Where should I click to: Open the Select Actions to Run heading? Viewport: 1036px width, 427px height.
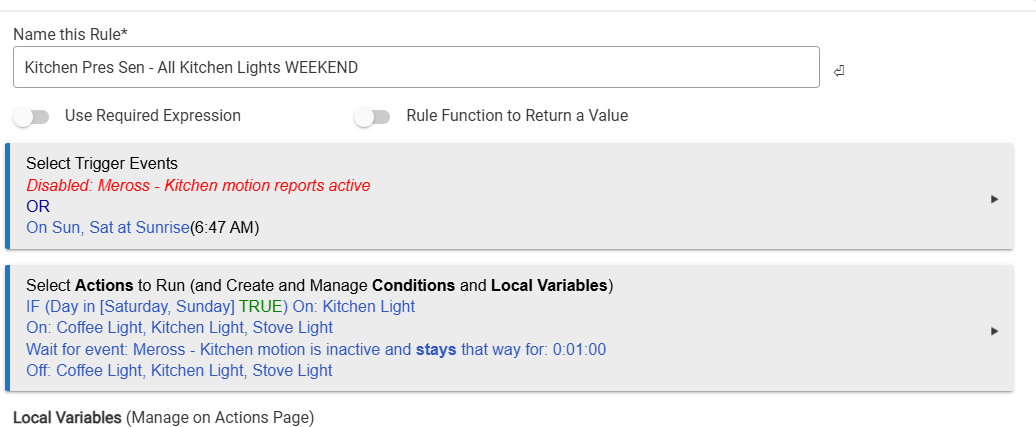(319, 285)
